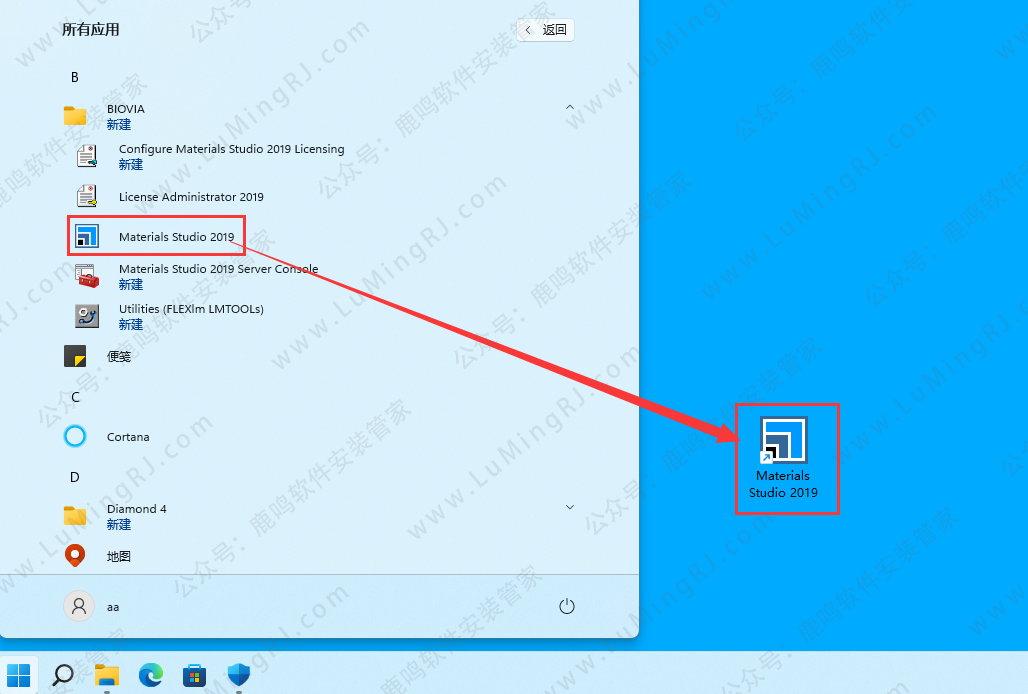
Task: Open File Explorer from the taskbar
Action: click(107, 675)
